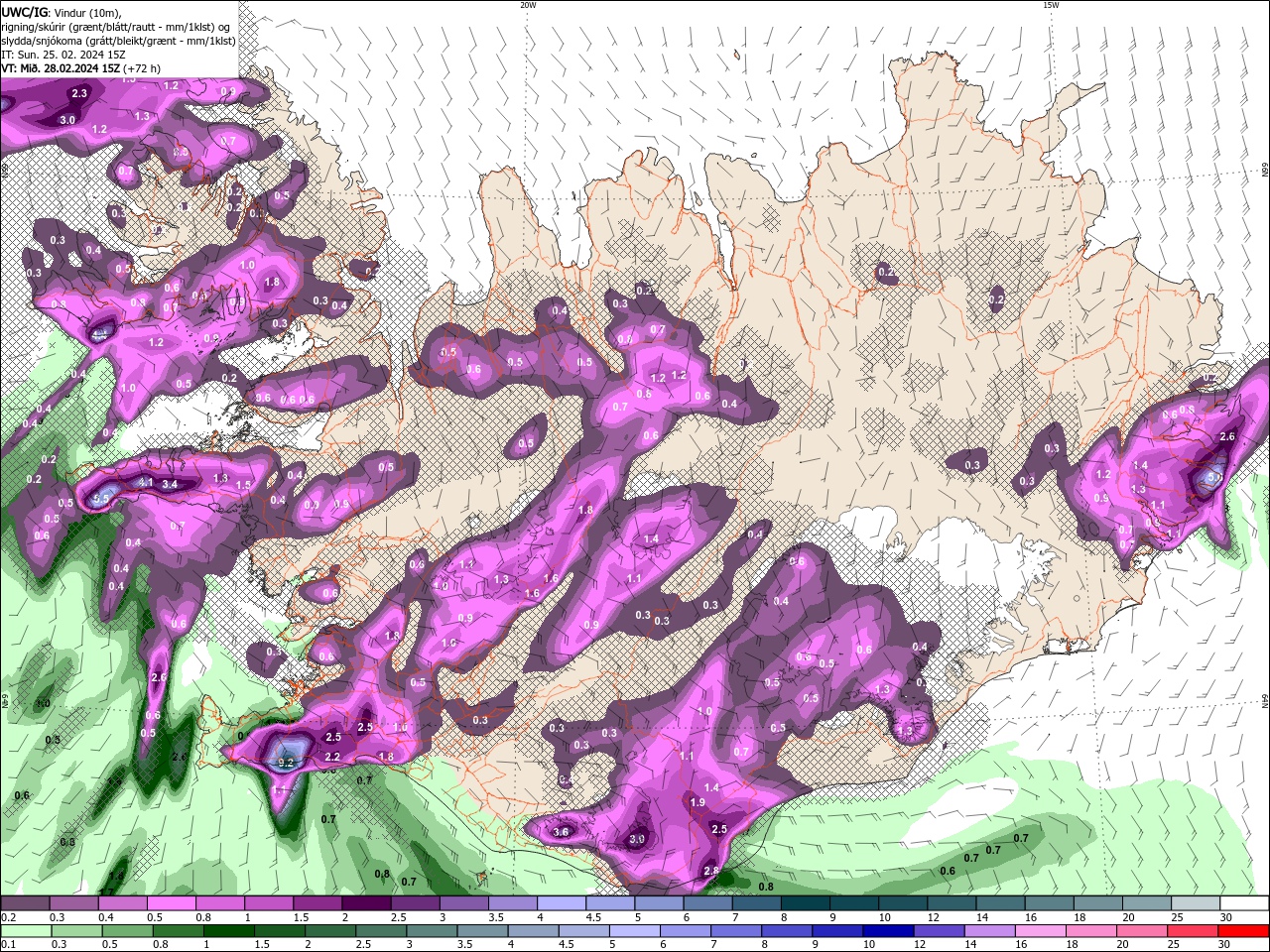Click the white swatch labeled 30 in upper legend

[1245, 903]
